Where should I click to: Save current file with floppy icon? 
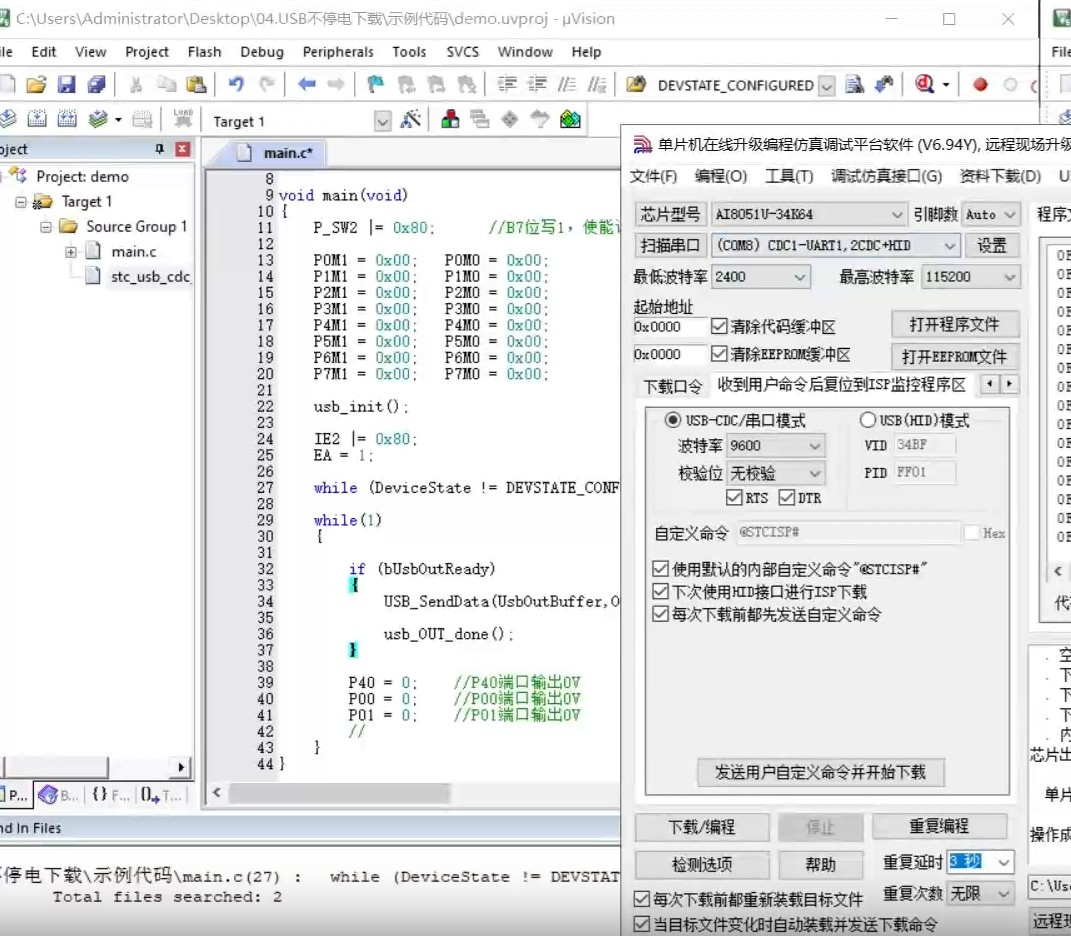(x=66, y=85)
